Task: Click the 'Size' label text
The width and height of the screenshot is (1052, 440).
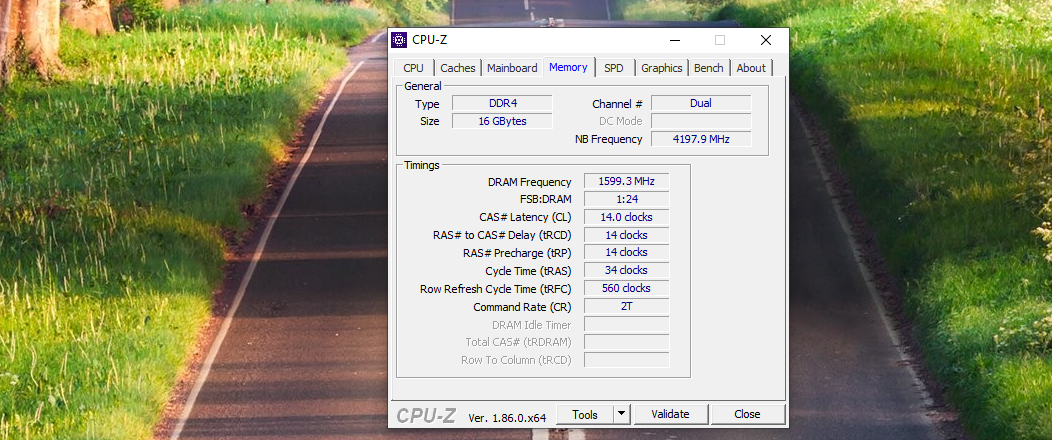Action: pyautogui.click(x=429, y=121)
